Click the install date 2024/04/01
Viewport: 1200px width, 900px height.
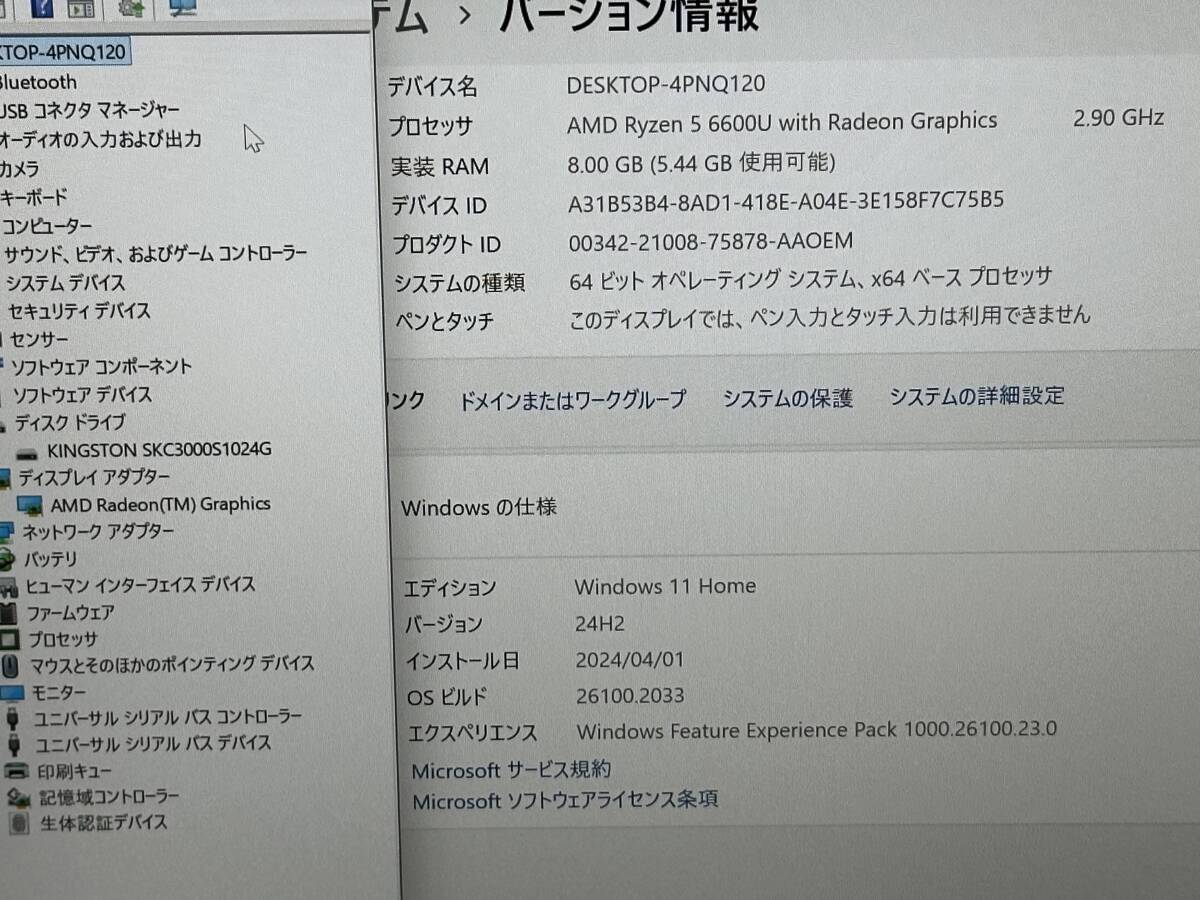(631, 661)
